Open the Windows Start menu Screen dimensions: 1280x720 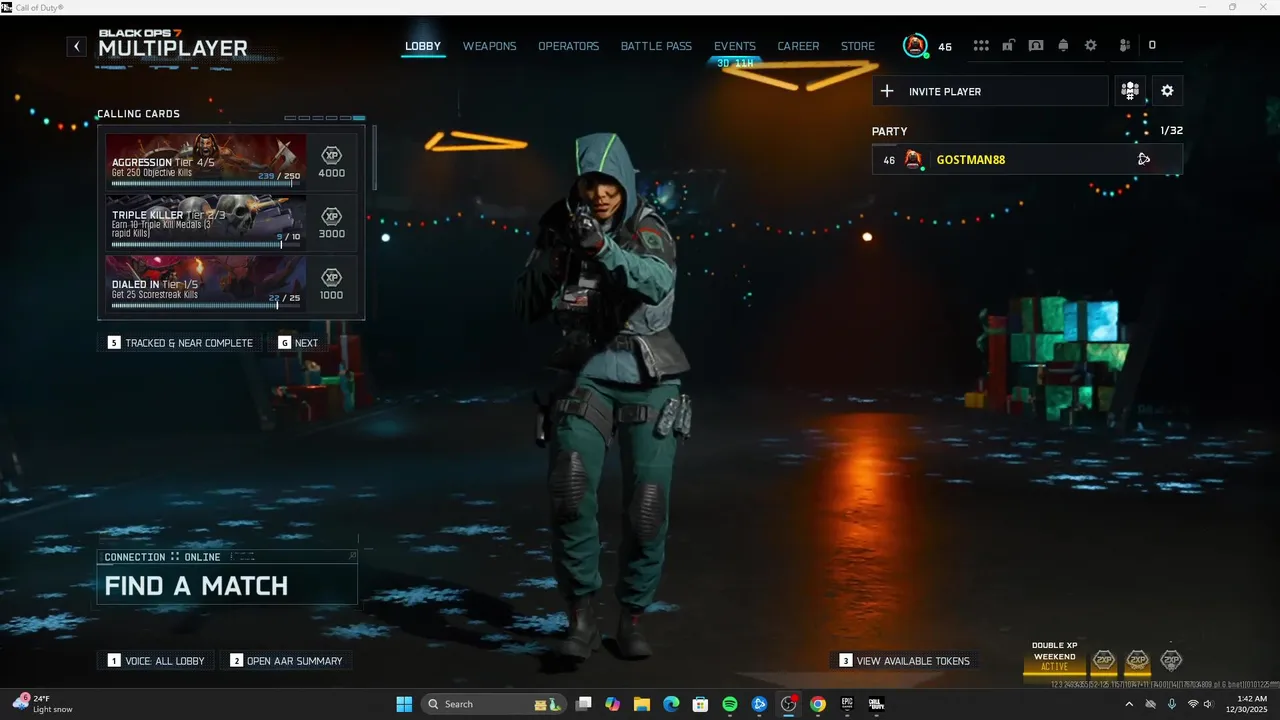[404, 704]
